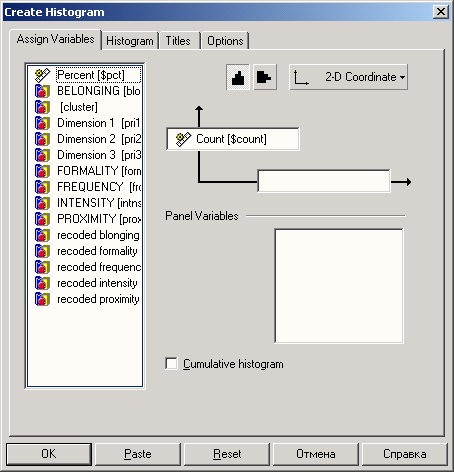Select the [cluster] variable icon
Viewport: 454px width, 472px height.
[x=42, y=107]
